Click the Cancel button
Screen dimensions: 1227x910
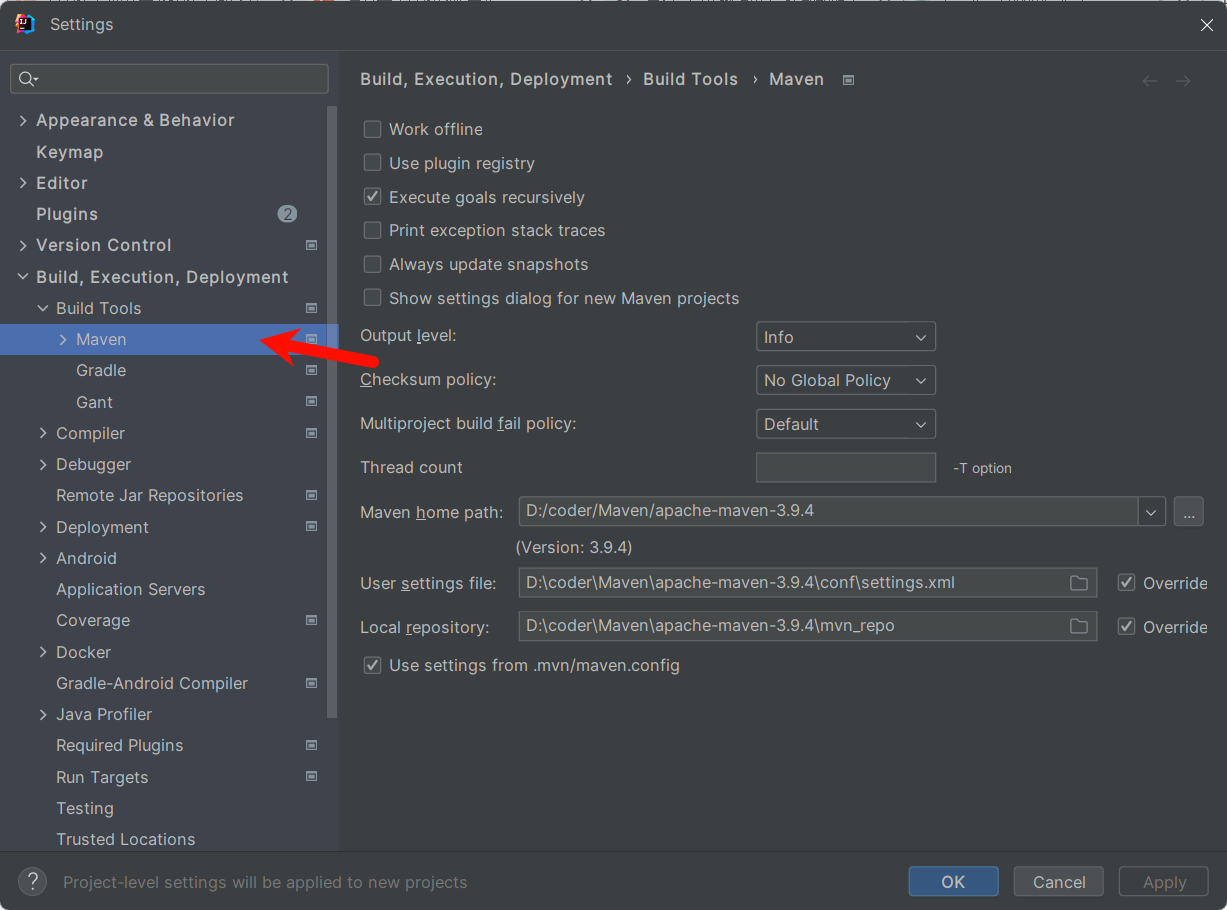1059,881
